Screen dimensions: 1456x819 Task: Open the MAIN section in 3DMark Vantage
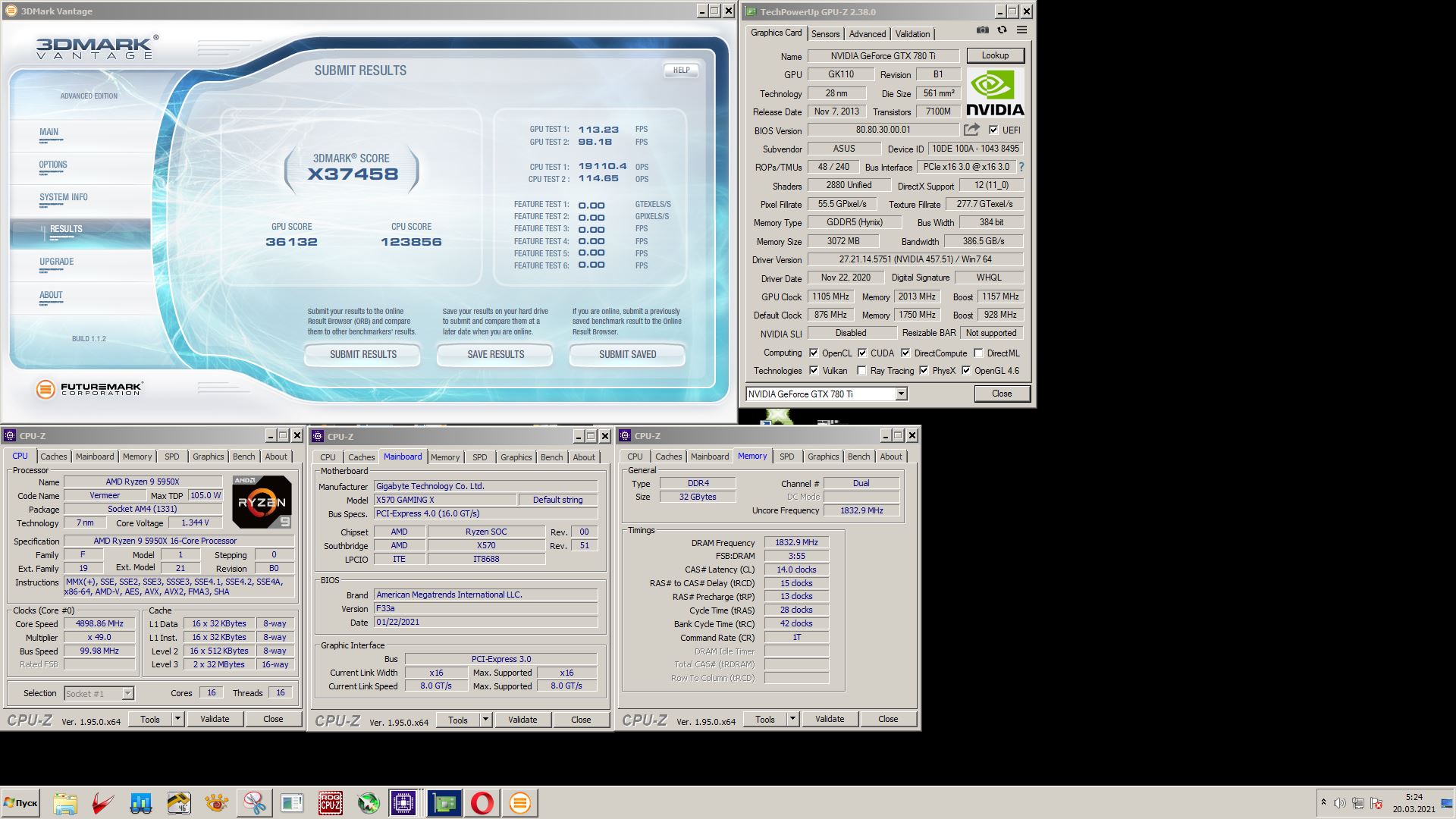pyautogui.click(x=49, y=132)
